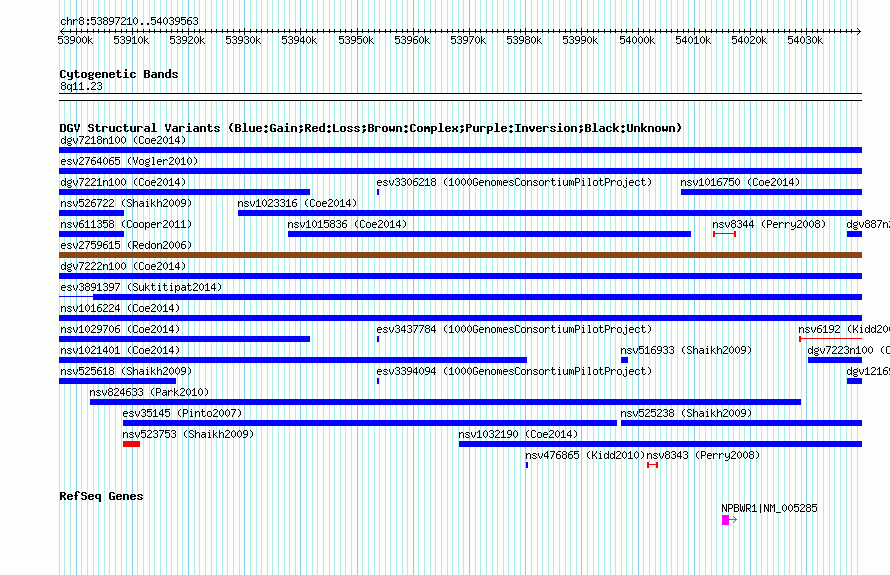Click the 53900k ruler label
The height and width of the screenshot is (575, 890).
75,40
